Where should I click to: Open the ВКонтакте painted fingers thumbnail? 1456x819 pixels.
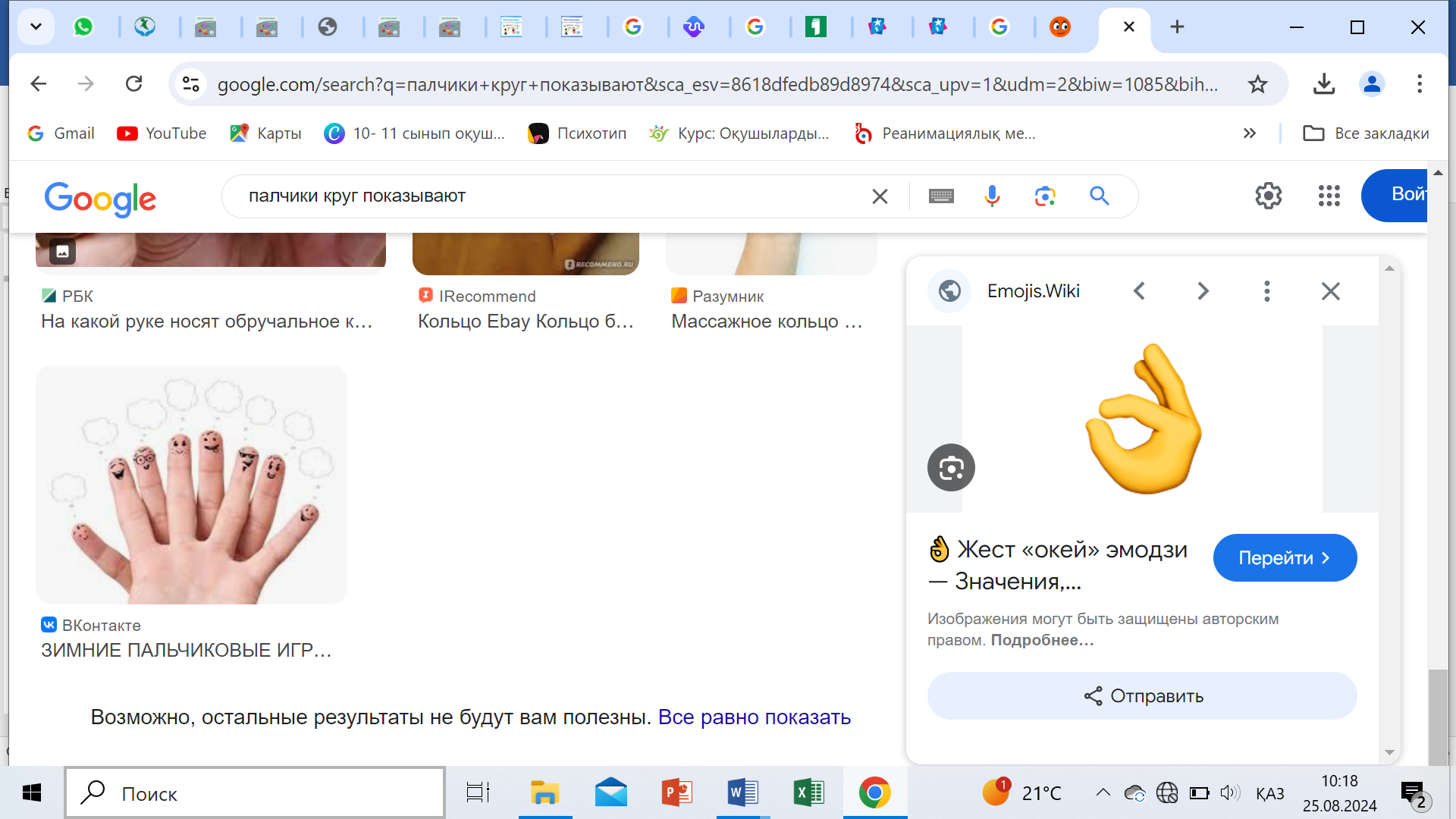(191, 485)
